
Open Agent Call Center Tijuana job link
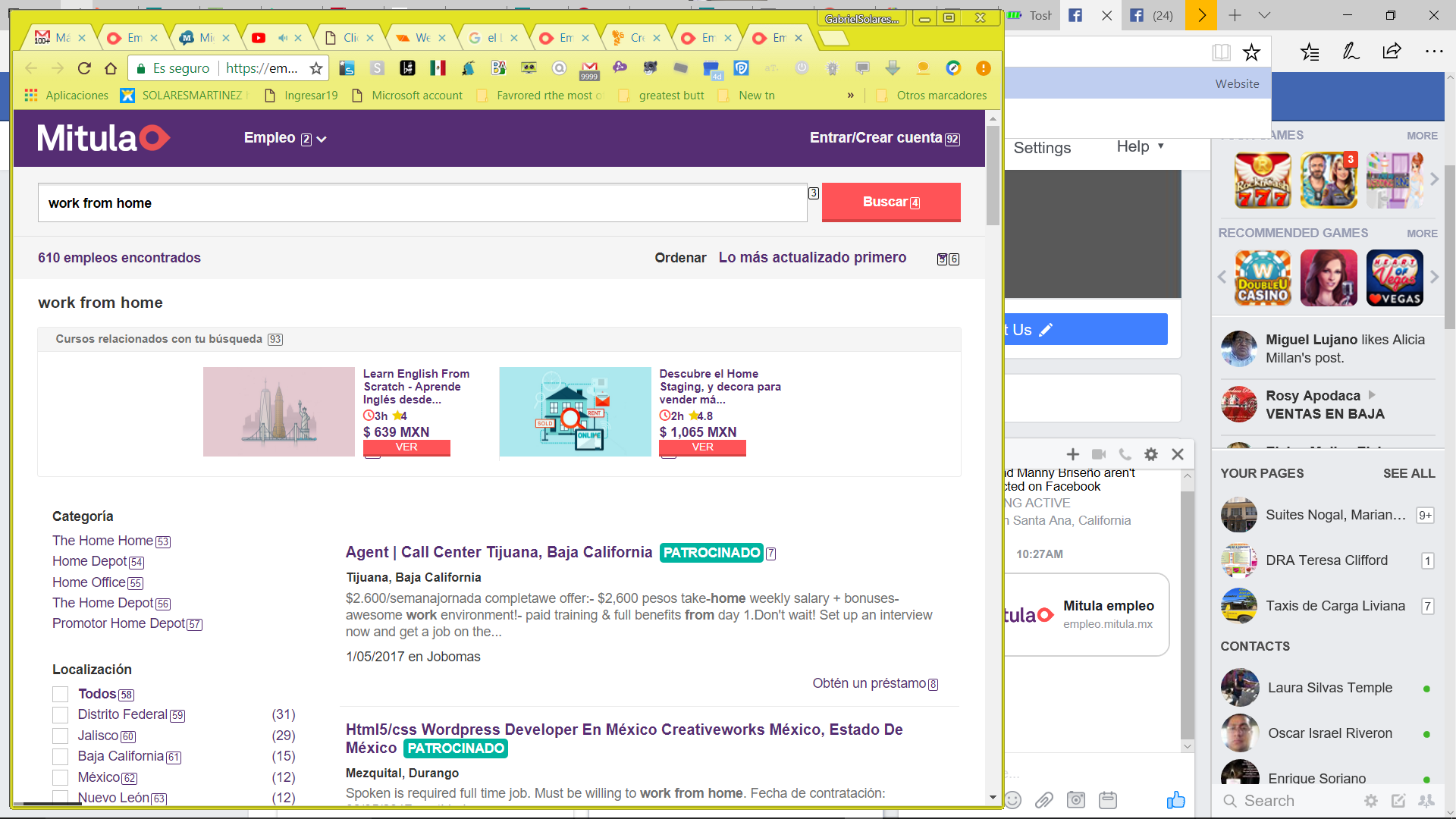pyautogui.click(x=499, y=552)
